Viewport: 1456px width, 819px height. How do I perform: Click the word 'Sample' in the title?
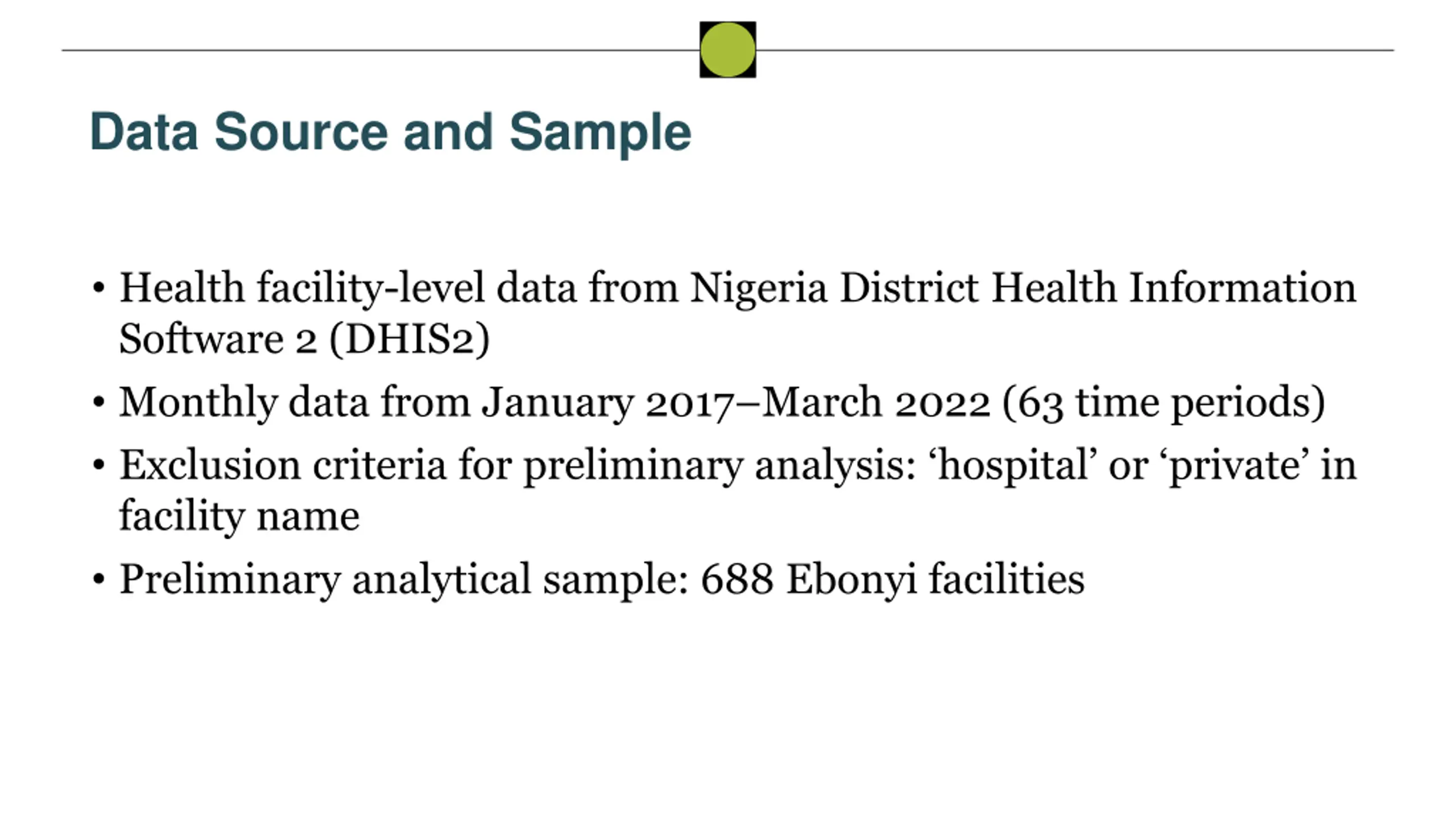(600, 134)
